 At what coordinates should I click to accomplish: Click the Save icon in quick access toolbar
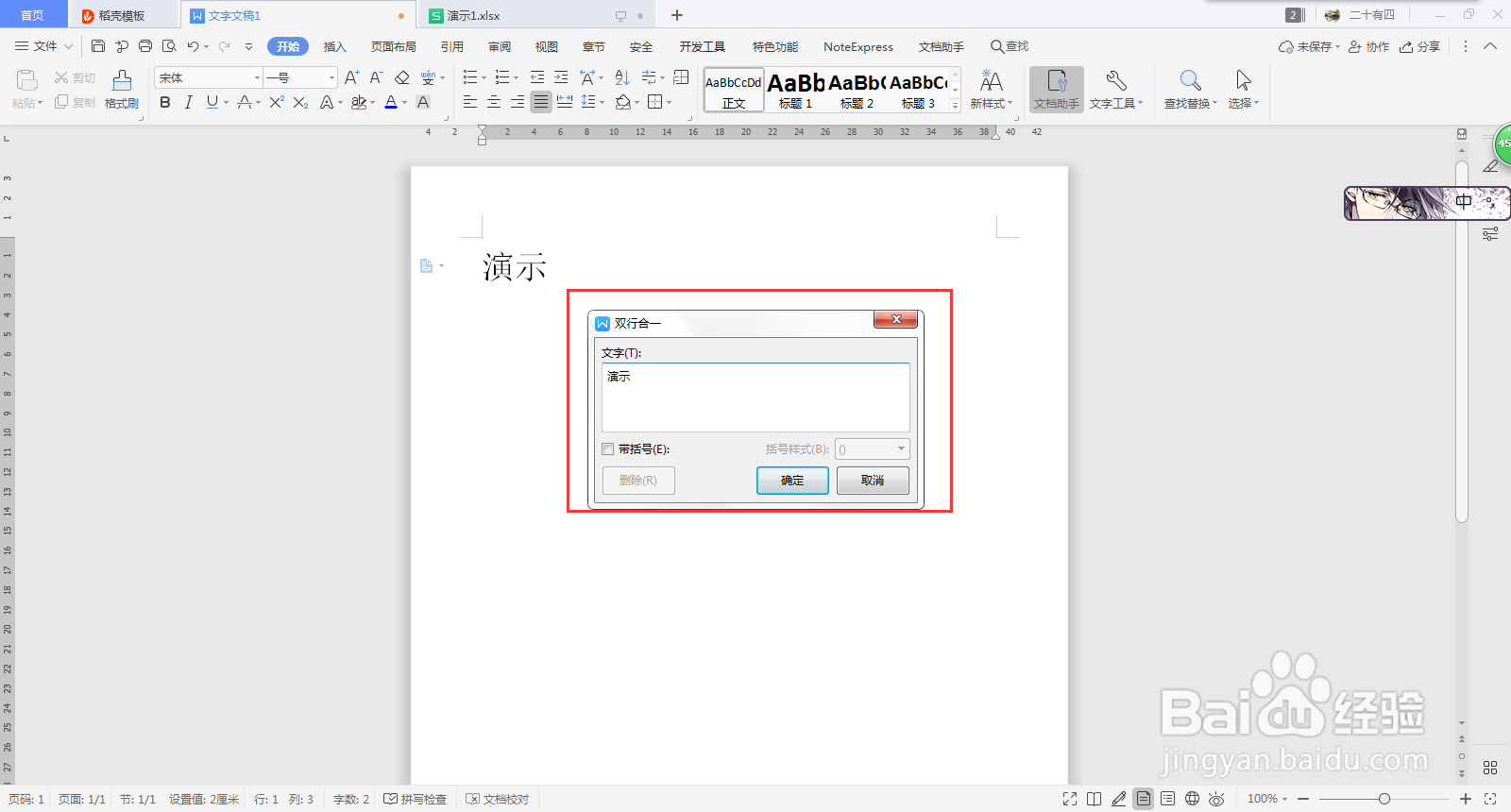point(98,46)
